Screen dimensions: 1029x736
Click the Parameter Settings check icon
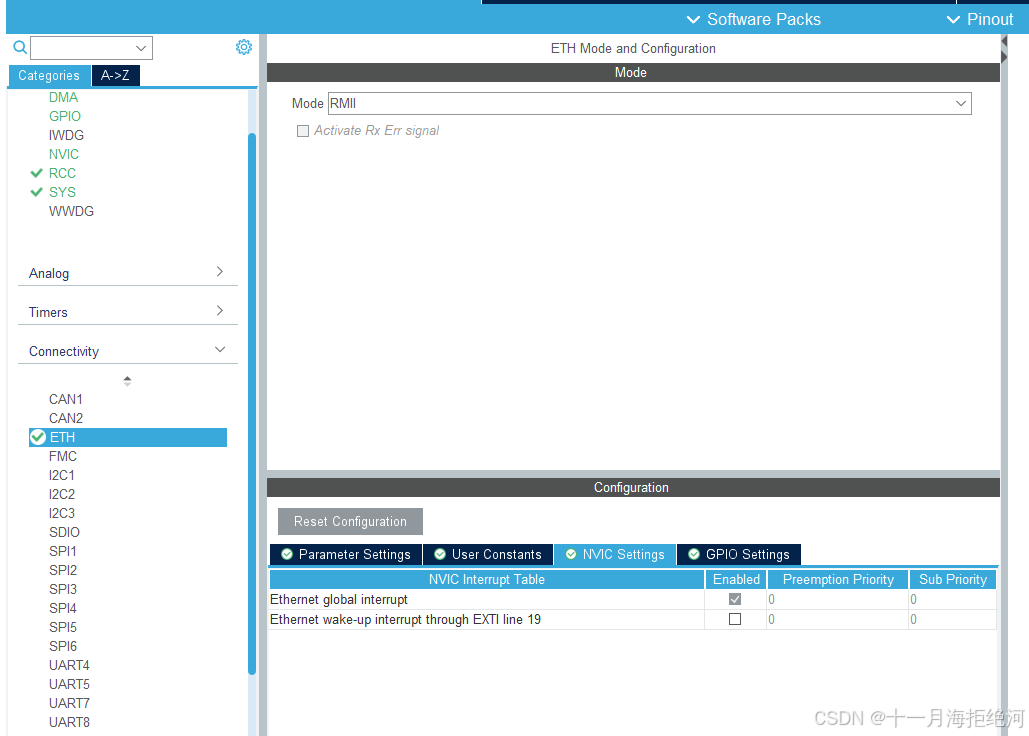(287, 554)
